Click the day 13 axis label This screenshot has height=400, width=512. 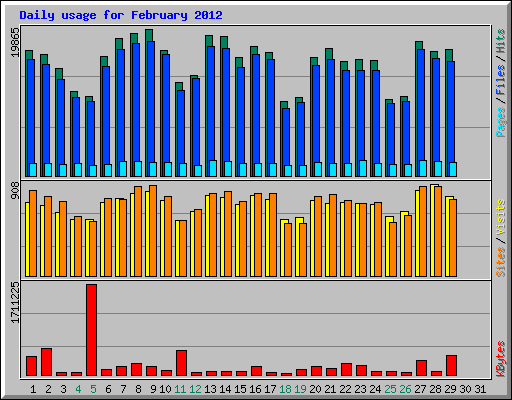pyautogui.click(x=210, y=389)
